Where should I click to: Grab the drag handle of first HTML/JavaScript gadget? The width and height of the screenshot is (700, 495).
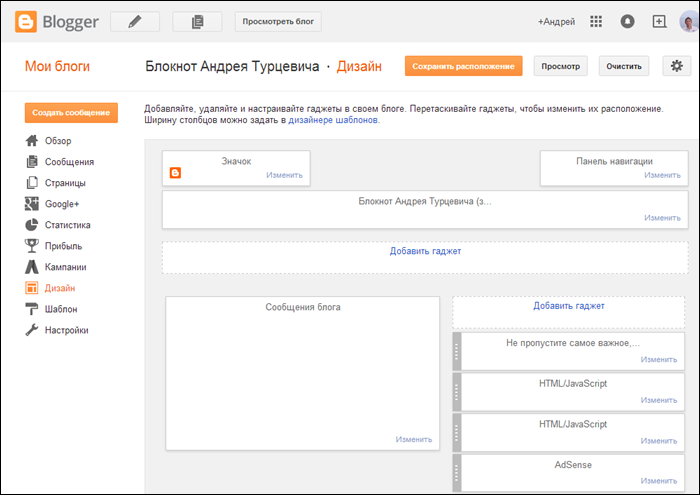(456, 392)
